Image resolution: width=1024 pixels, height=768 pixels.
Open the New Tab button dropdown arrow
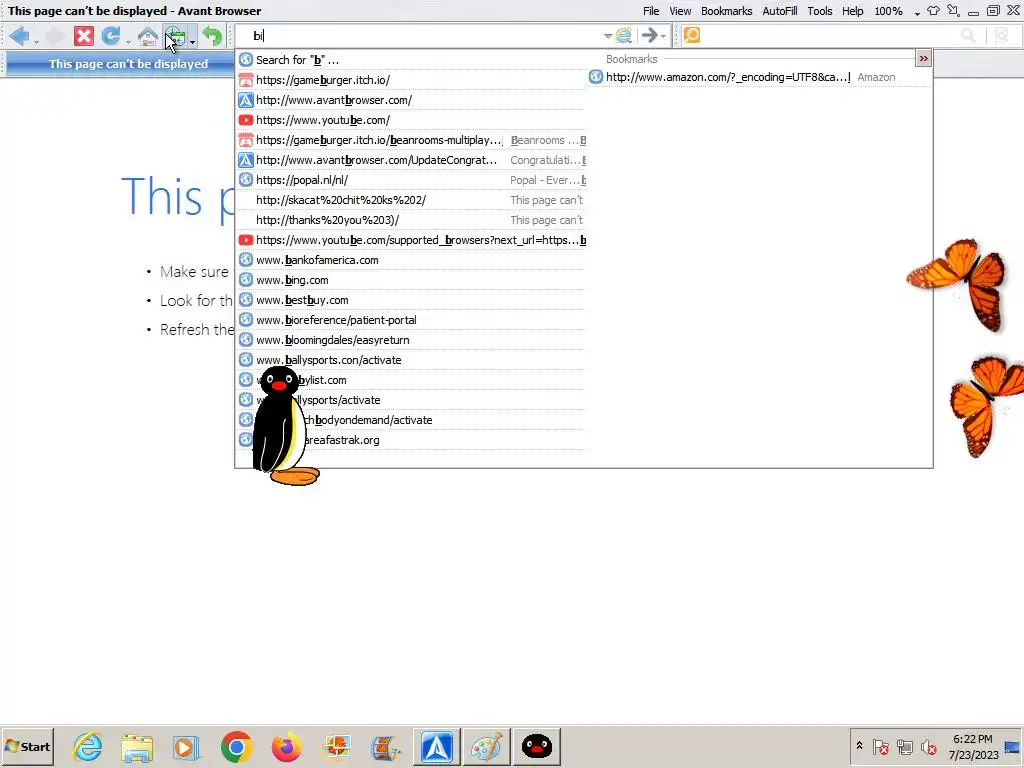coord(193,42)
